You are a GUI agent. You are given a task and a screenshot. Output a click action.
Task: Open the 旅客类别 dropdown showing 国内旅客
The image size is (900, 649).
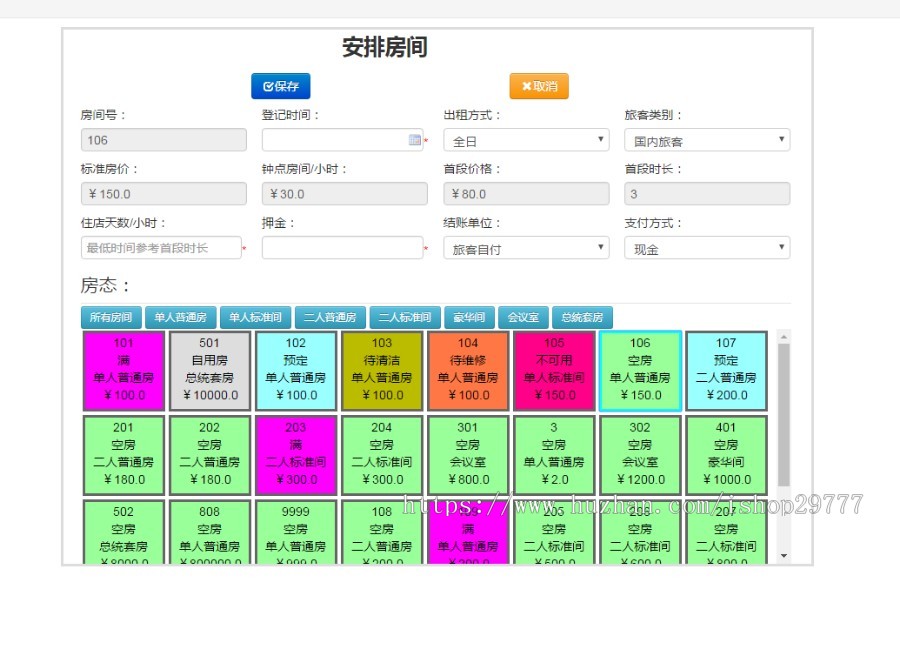click(x=707, y=139)
